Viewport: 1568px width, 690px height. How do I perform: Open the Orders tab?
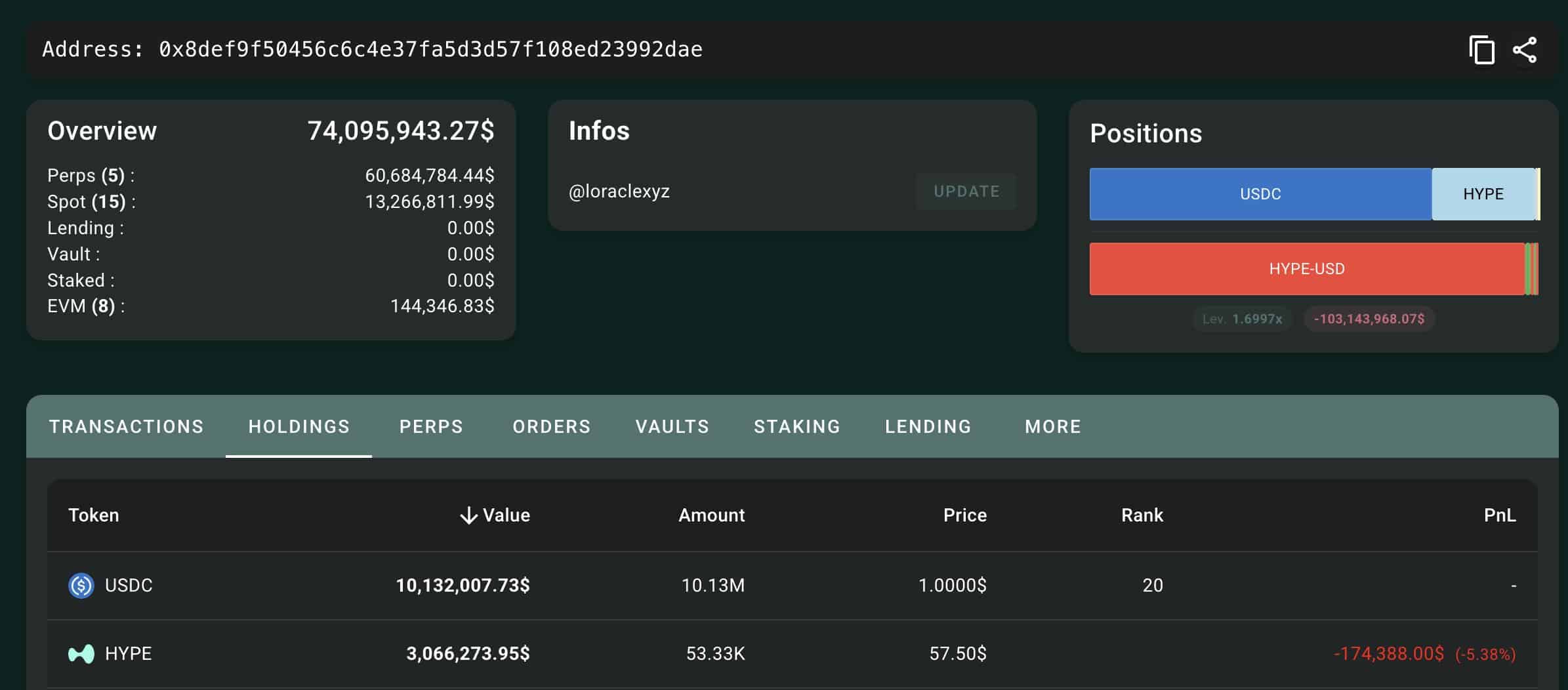coord(552,426)
